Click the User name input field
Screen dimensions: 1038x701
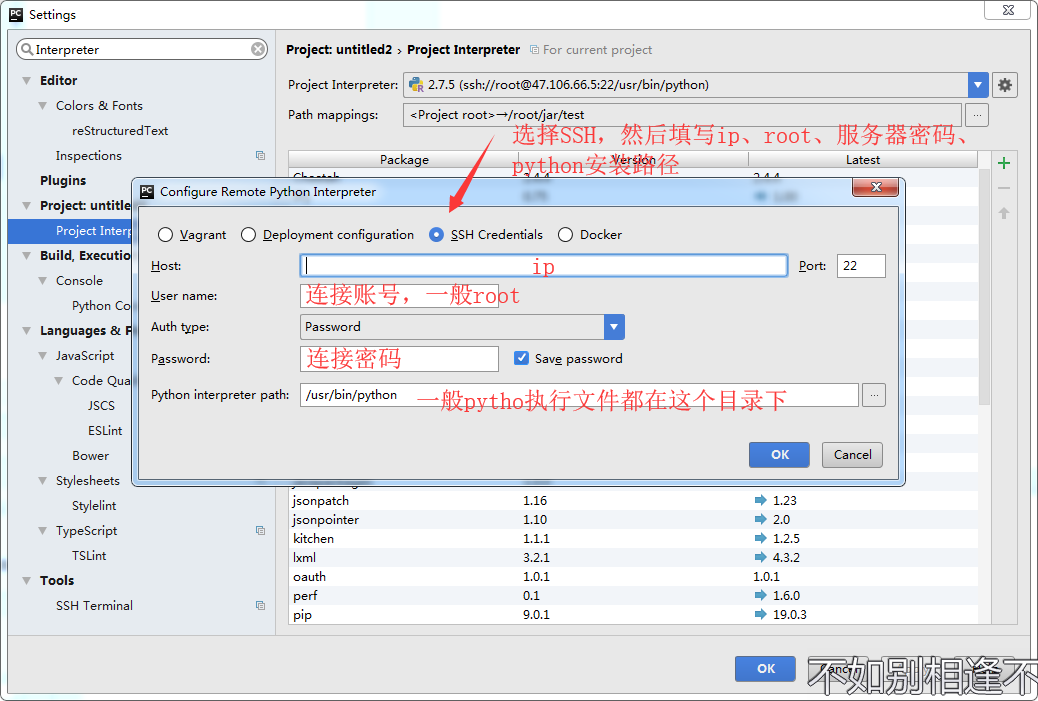[399, 296]
